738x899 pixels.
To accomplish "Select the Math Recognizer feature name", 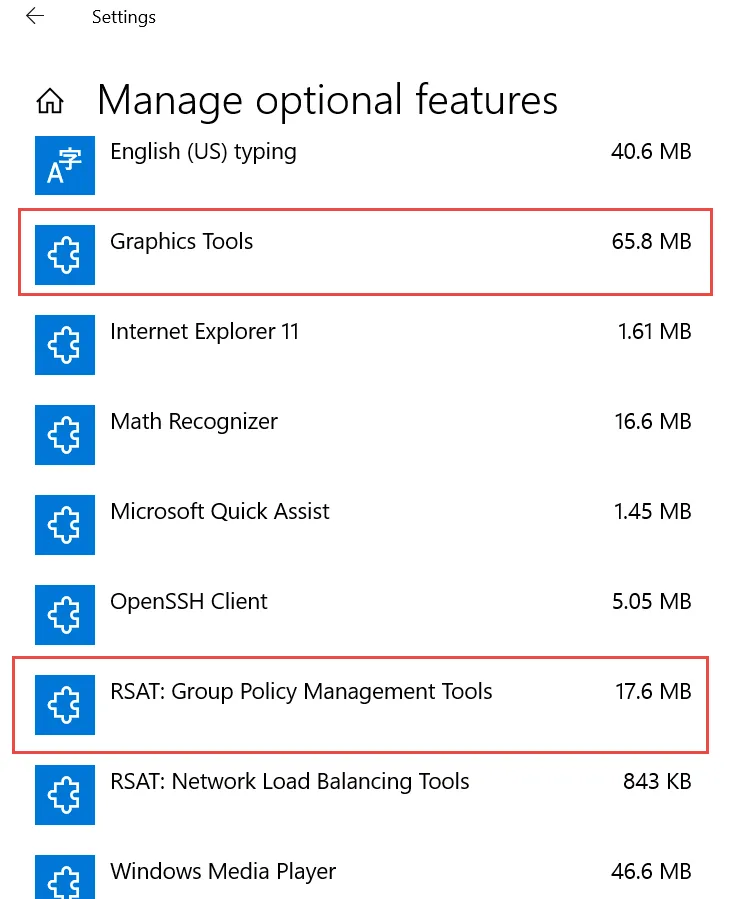I will tap(194, 422).
